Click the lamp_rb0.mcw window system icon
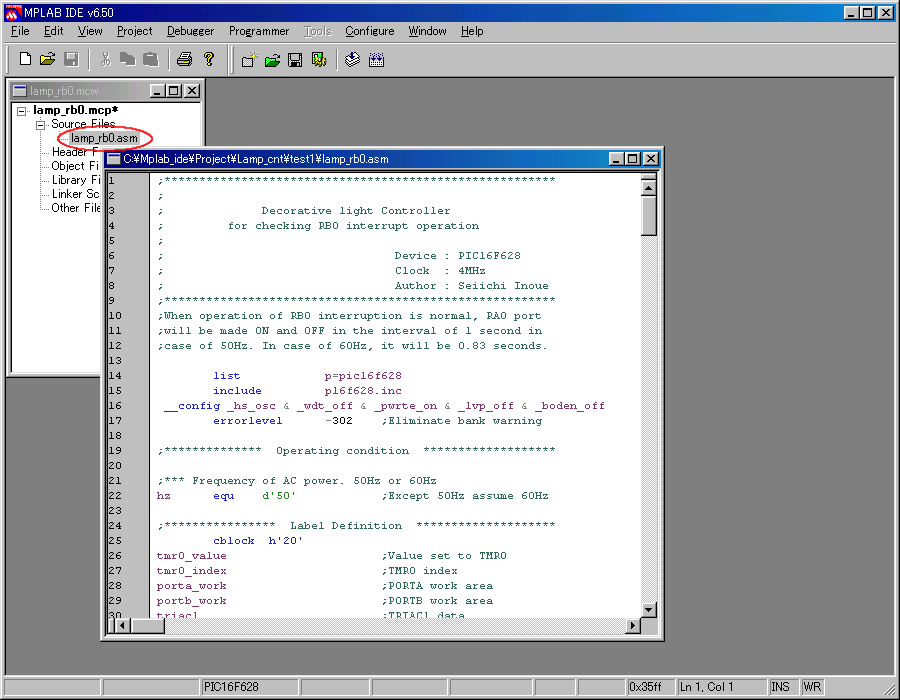Viewport: 900px width, 700px height. (x=20, y=91)
